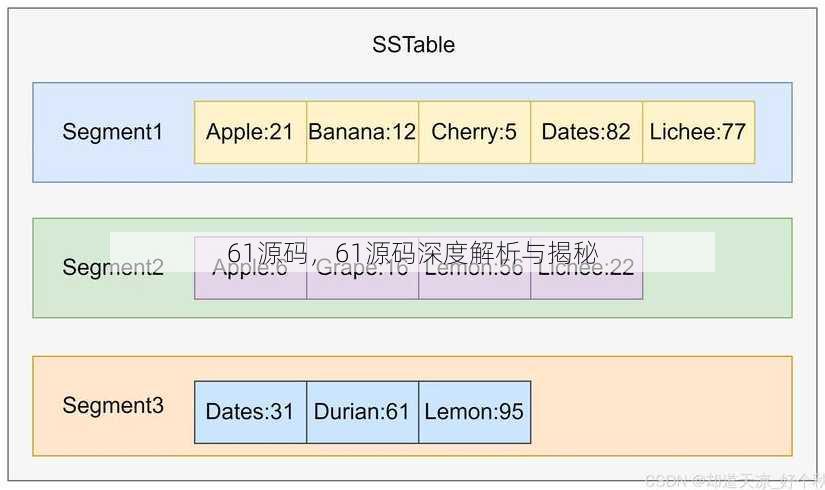
Task: Select the Segment1 label
Action: (x=113, y=132)
